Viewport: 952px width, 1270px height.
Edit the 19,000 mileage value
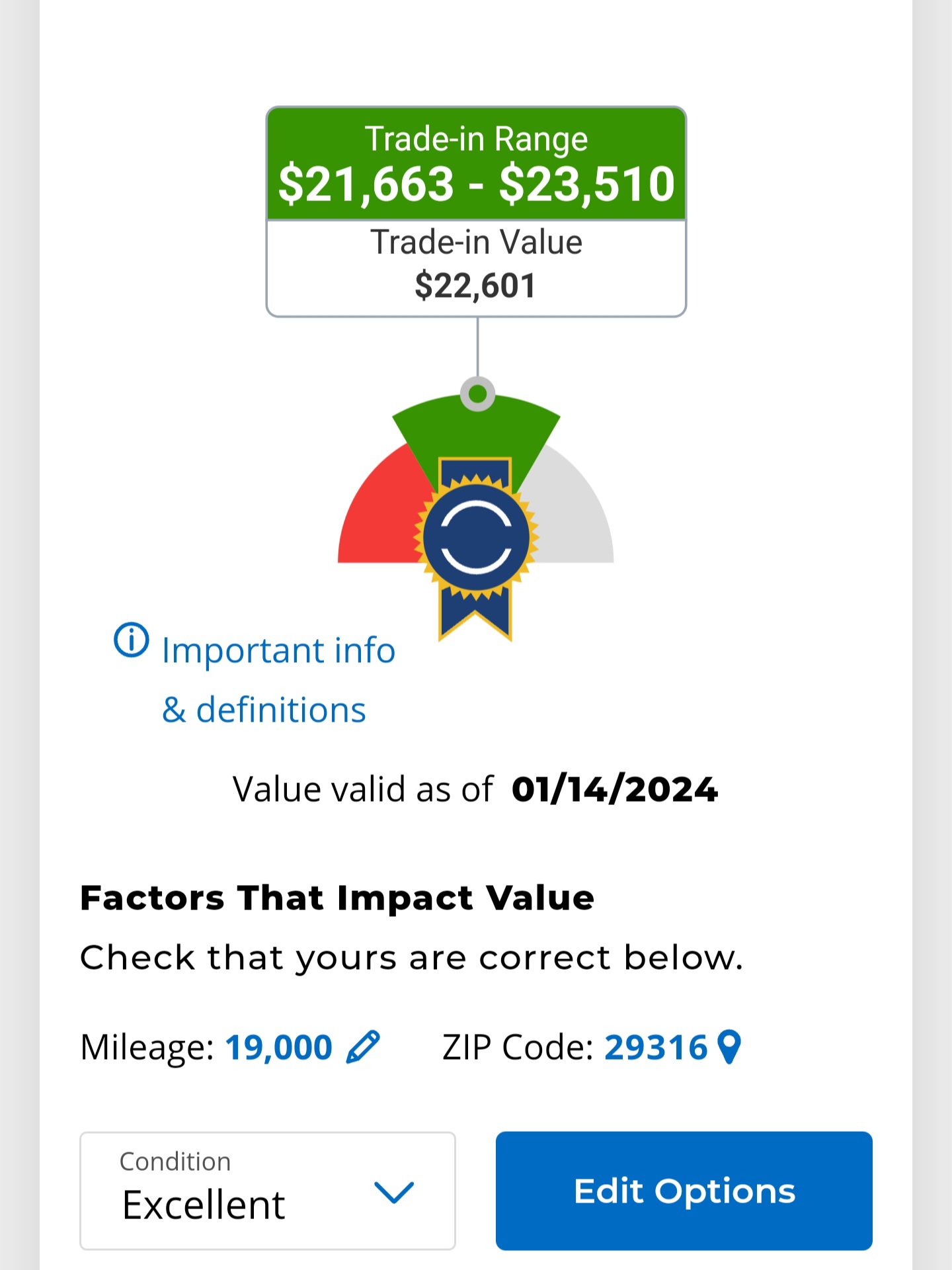tap(278, 1047)
